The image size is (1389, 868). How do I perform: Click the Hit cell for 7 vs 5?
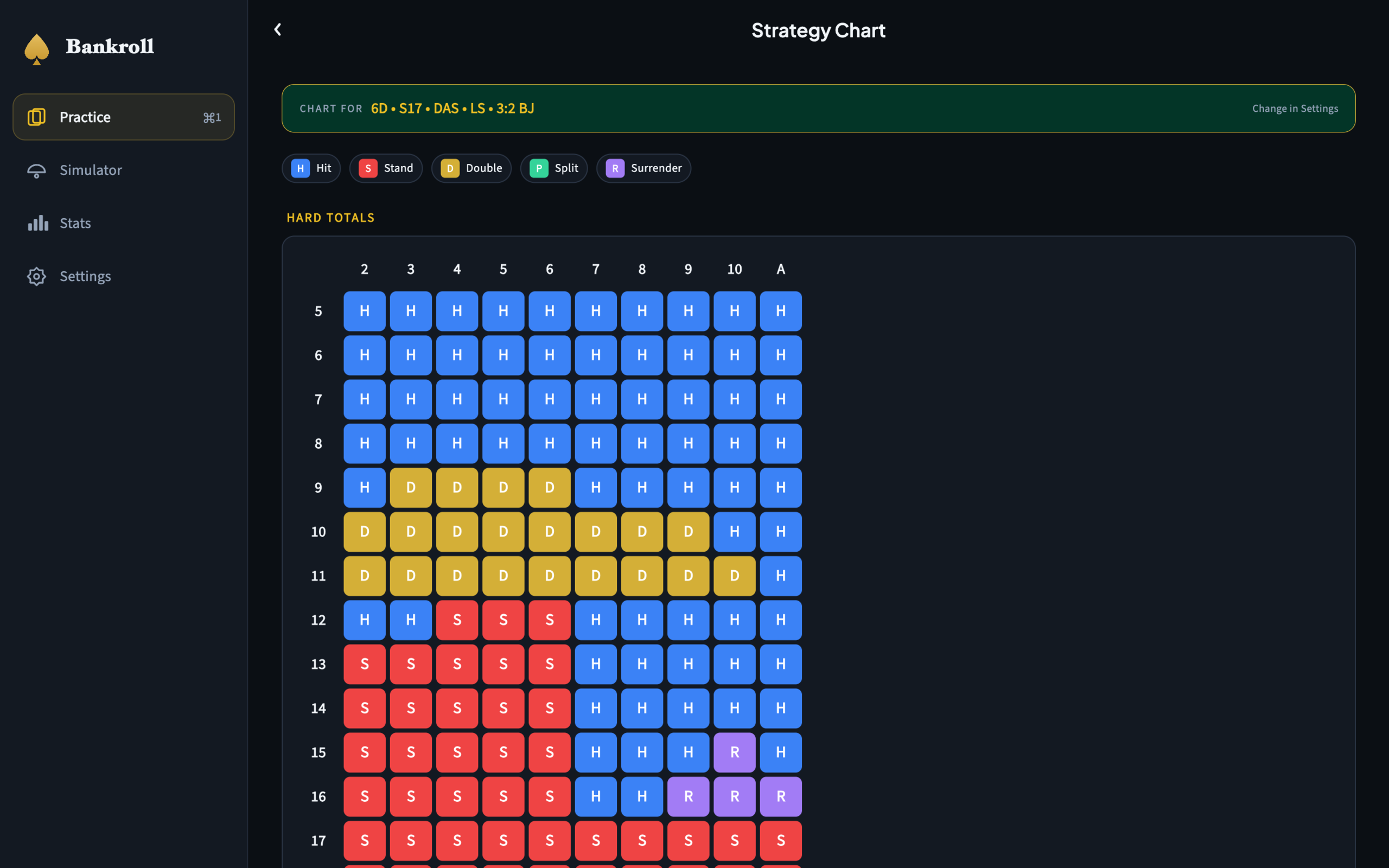504,400
